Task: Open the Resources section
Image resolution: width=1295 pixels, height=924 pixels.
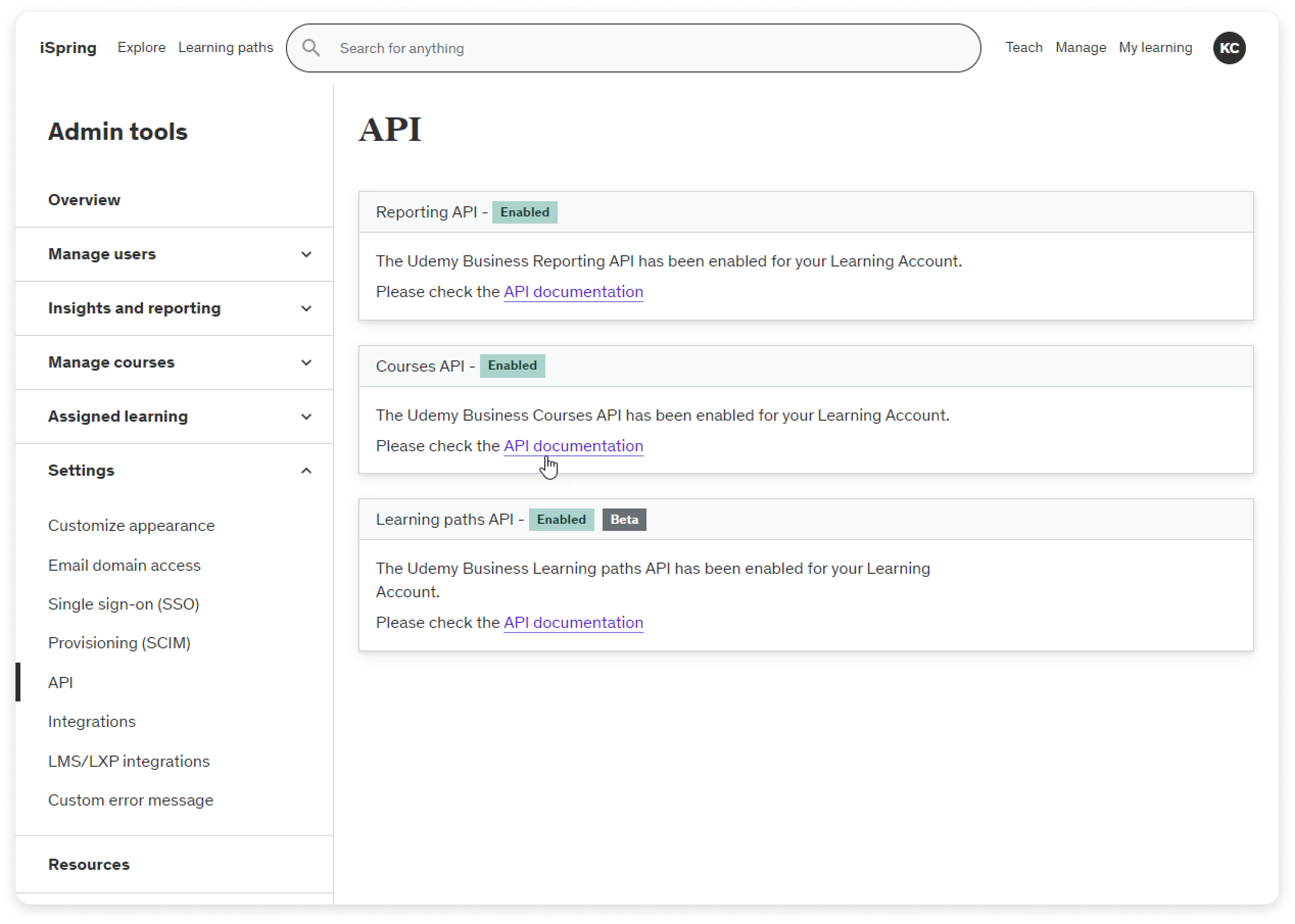Action: 89,865
